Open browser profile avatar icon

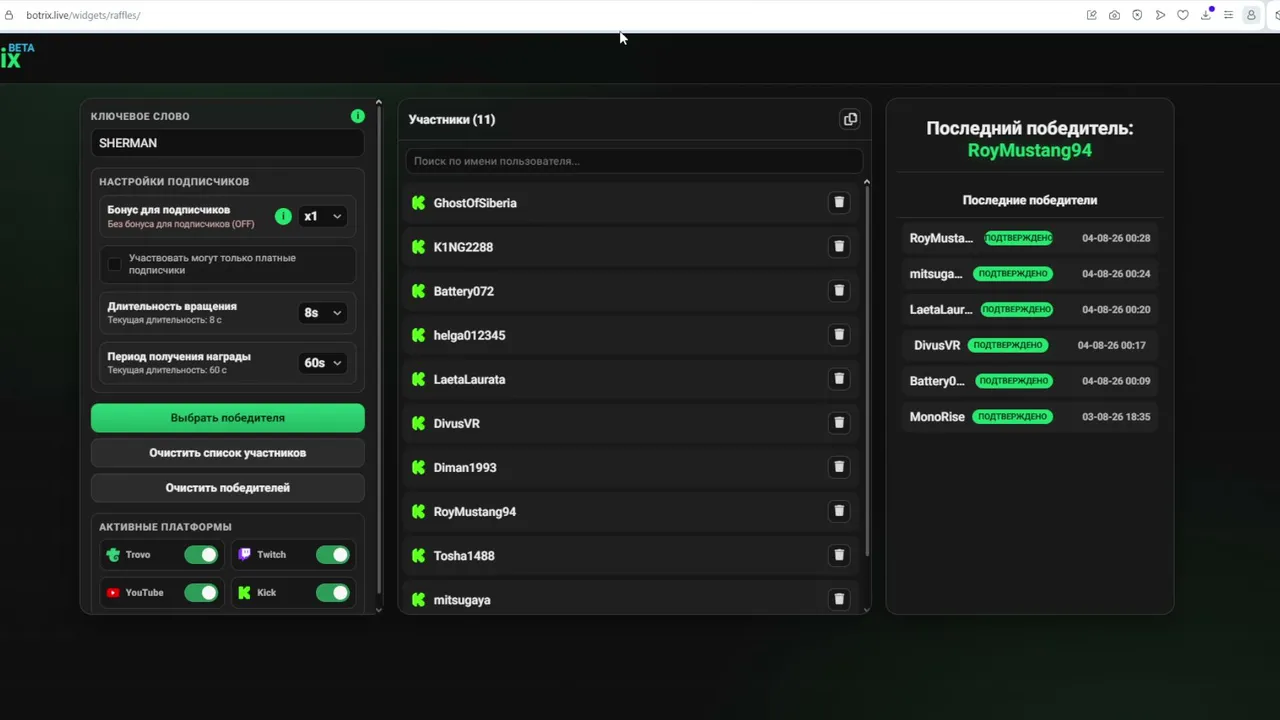pos(1251,15)
